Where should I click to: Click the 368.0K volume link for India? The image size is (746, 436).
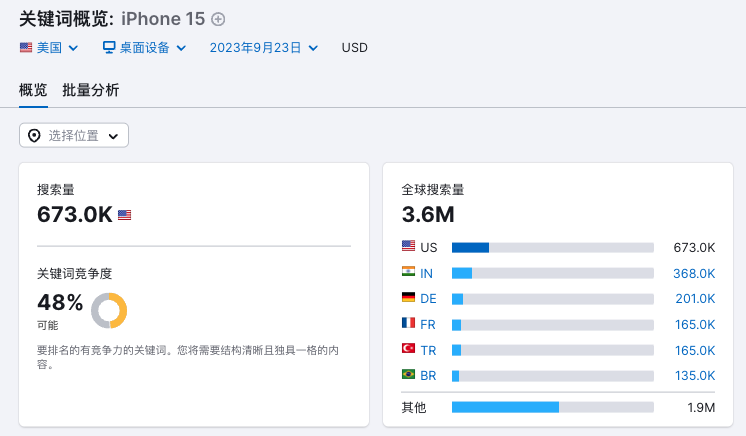click(694, 274)
